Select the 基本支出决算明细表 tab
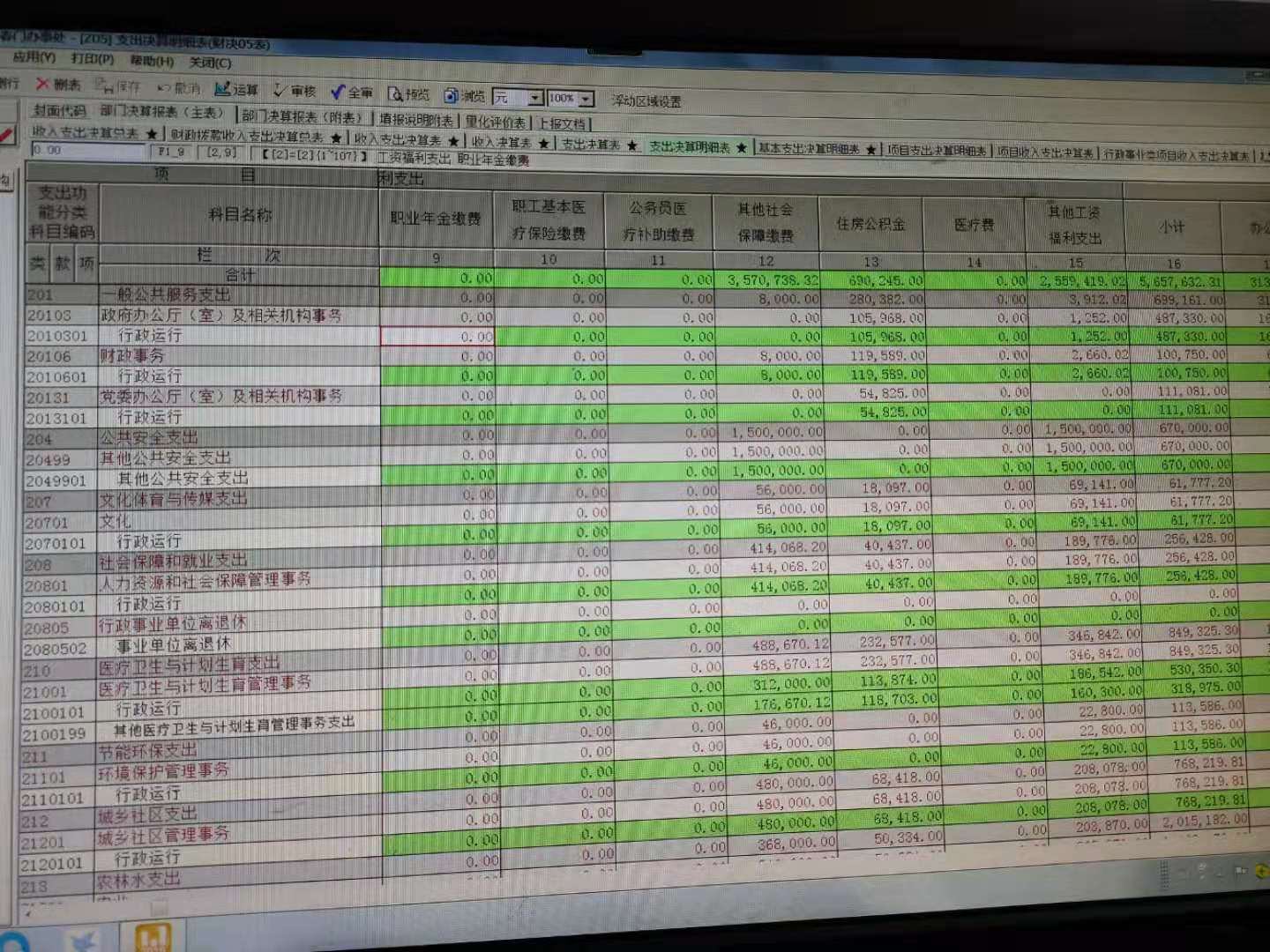 (x=810, y=149)
